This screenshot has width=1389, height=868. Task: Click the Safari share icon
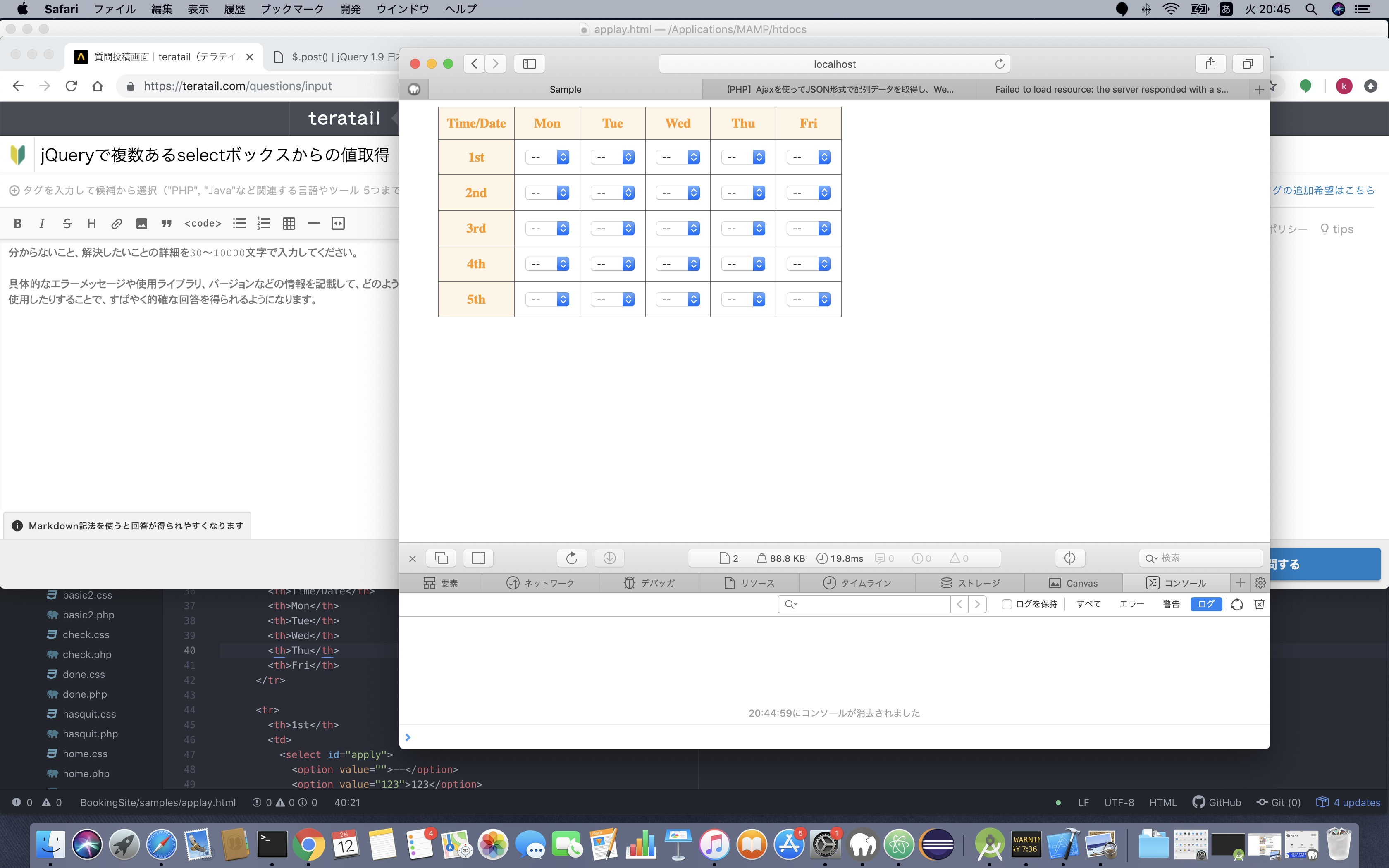1210,64
